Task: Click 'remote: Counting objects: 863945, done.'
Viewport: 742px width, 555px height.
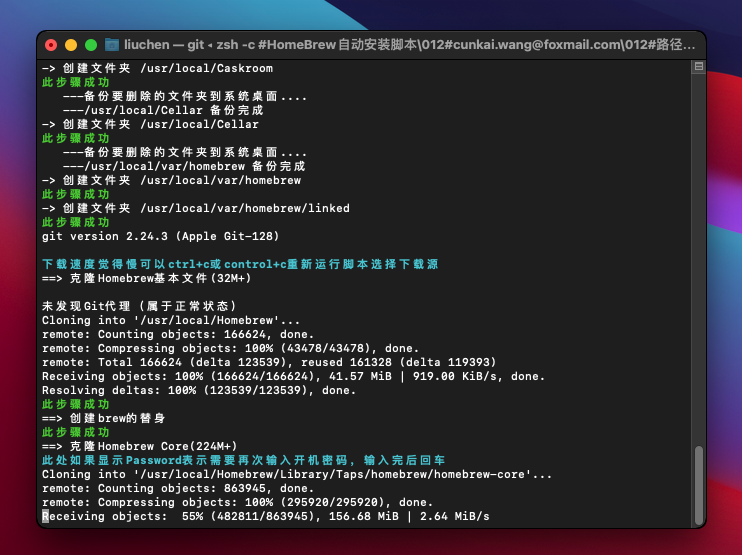Action: pos(178,488)
